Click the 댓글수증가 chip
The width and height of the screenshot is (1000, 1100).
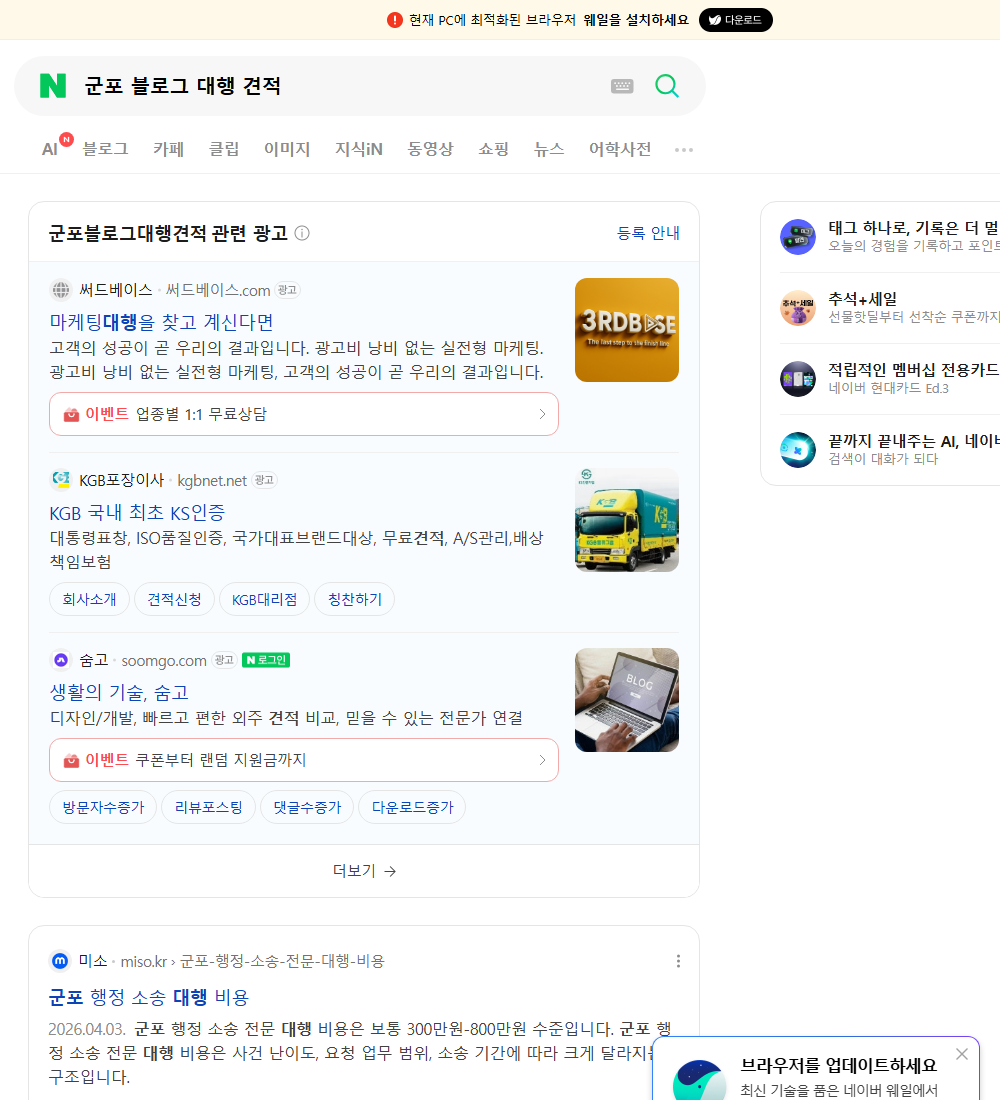307,807
